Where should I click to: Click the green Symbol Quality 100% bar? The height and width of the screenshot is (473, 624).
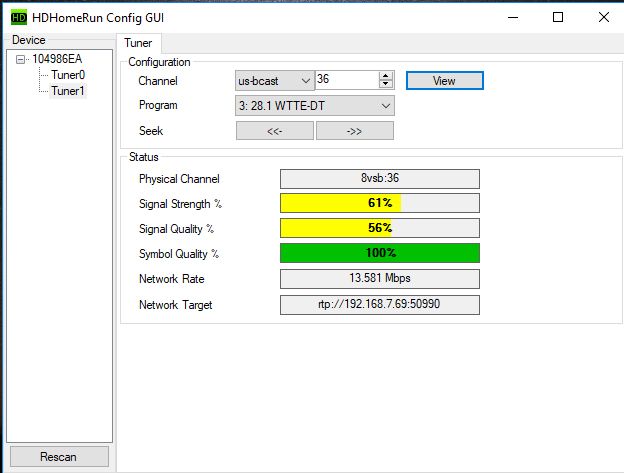pyautogui.click(x=379, y=253)
